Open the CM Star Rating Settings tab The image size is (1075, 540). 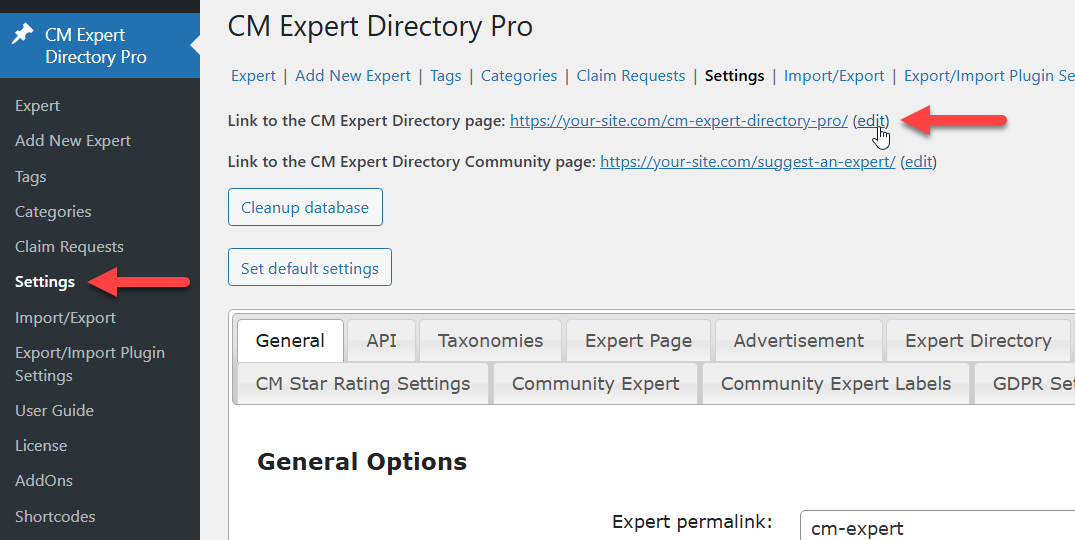click(x=363, y=384)
